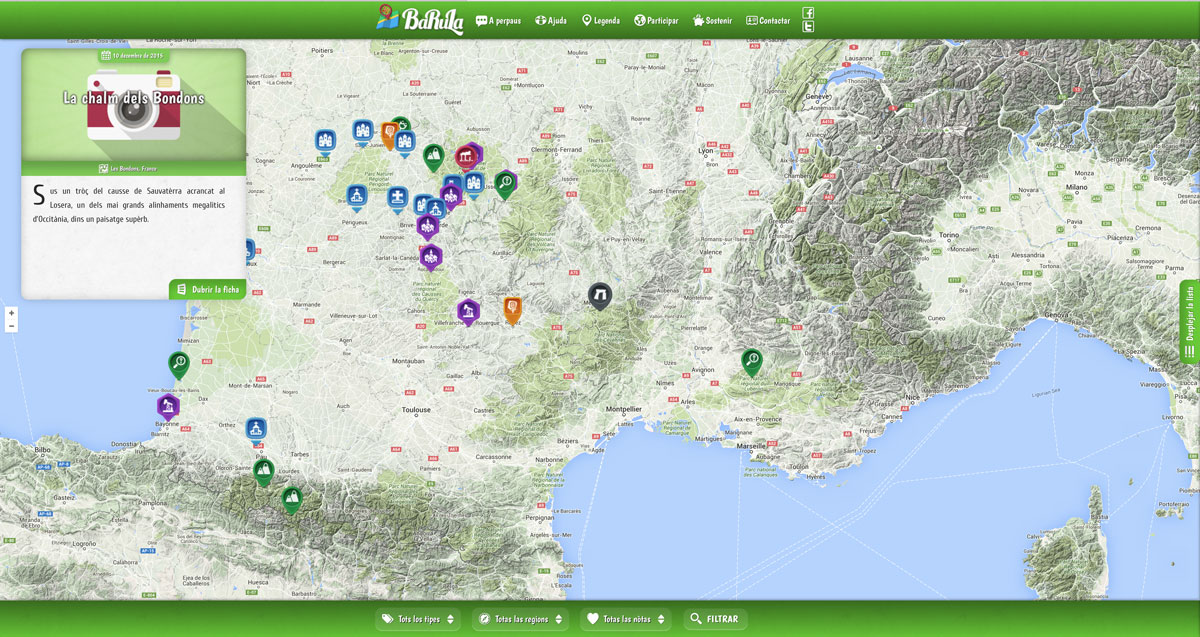Open the Legenda menu item
This screenshot has height=637, width=1200.
click(x=600, y=20)
